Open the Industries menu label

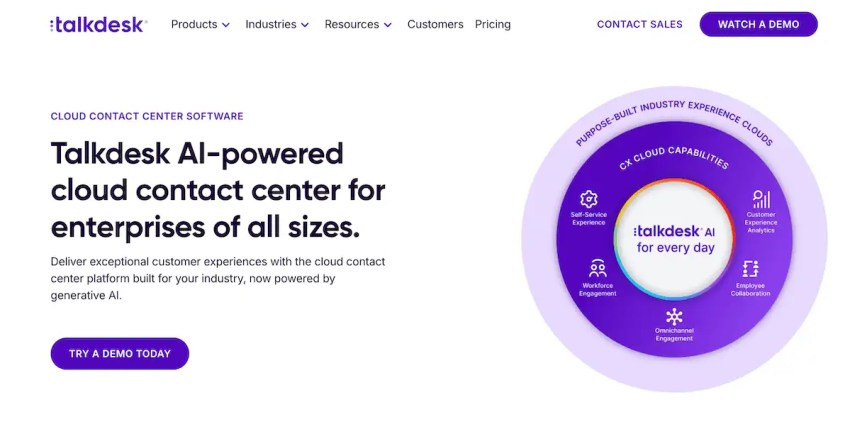(x=271, y=24)
